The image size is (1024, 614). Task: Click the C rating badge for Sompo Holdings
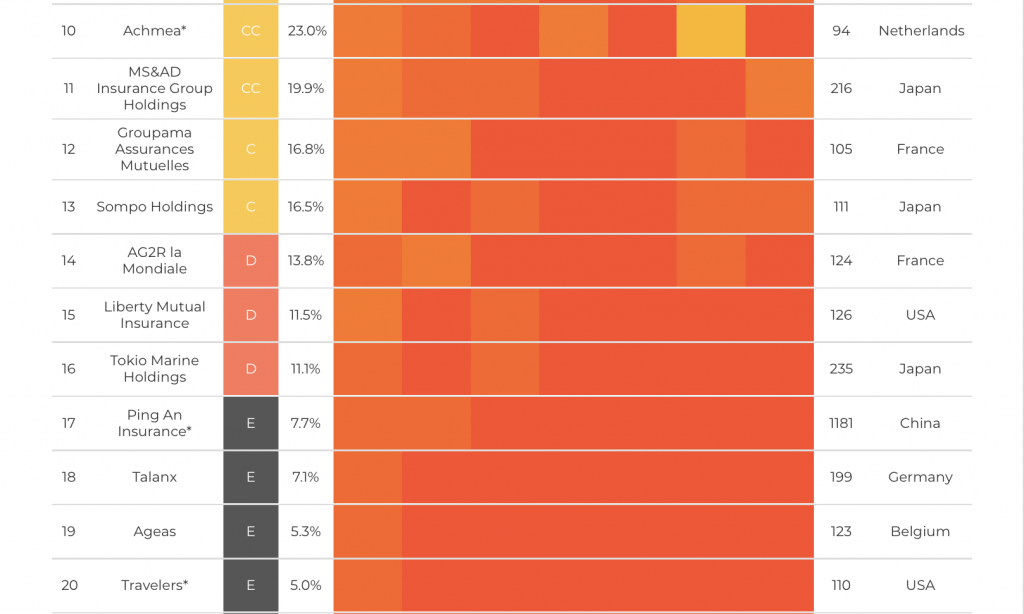tap(251, 207)
